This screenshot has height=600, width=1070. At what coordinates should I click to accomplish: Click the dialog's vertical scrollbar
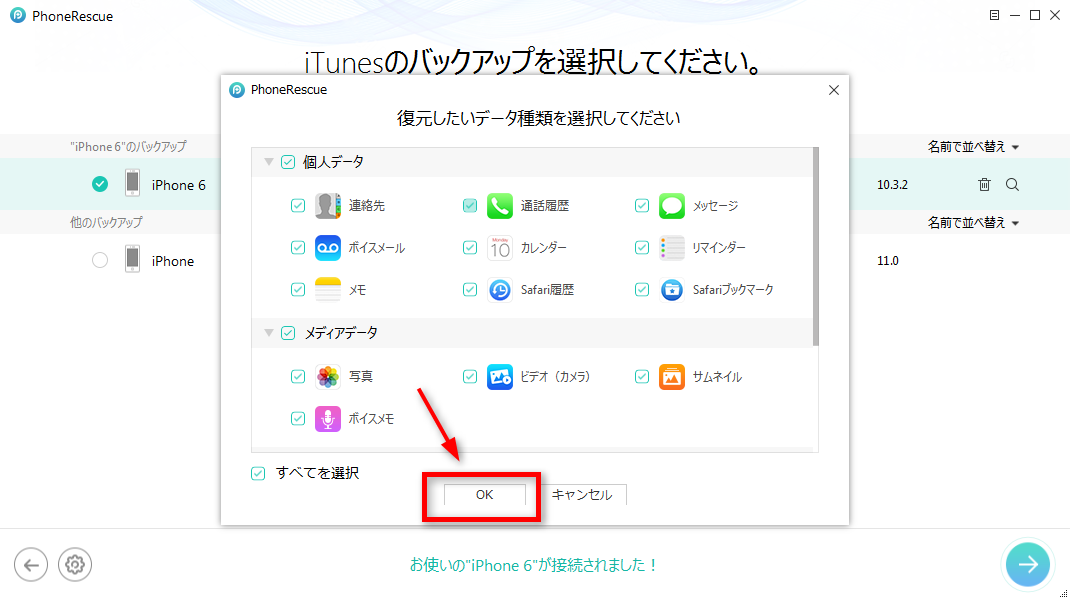815,246
